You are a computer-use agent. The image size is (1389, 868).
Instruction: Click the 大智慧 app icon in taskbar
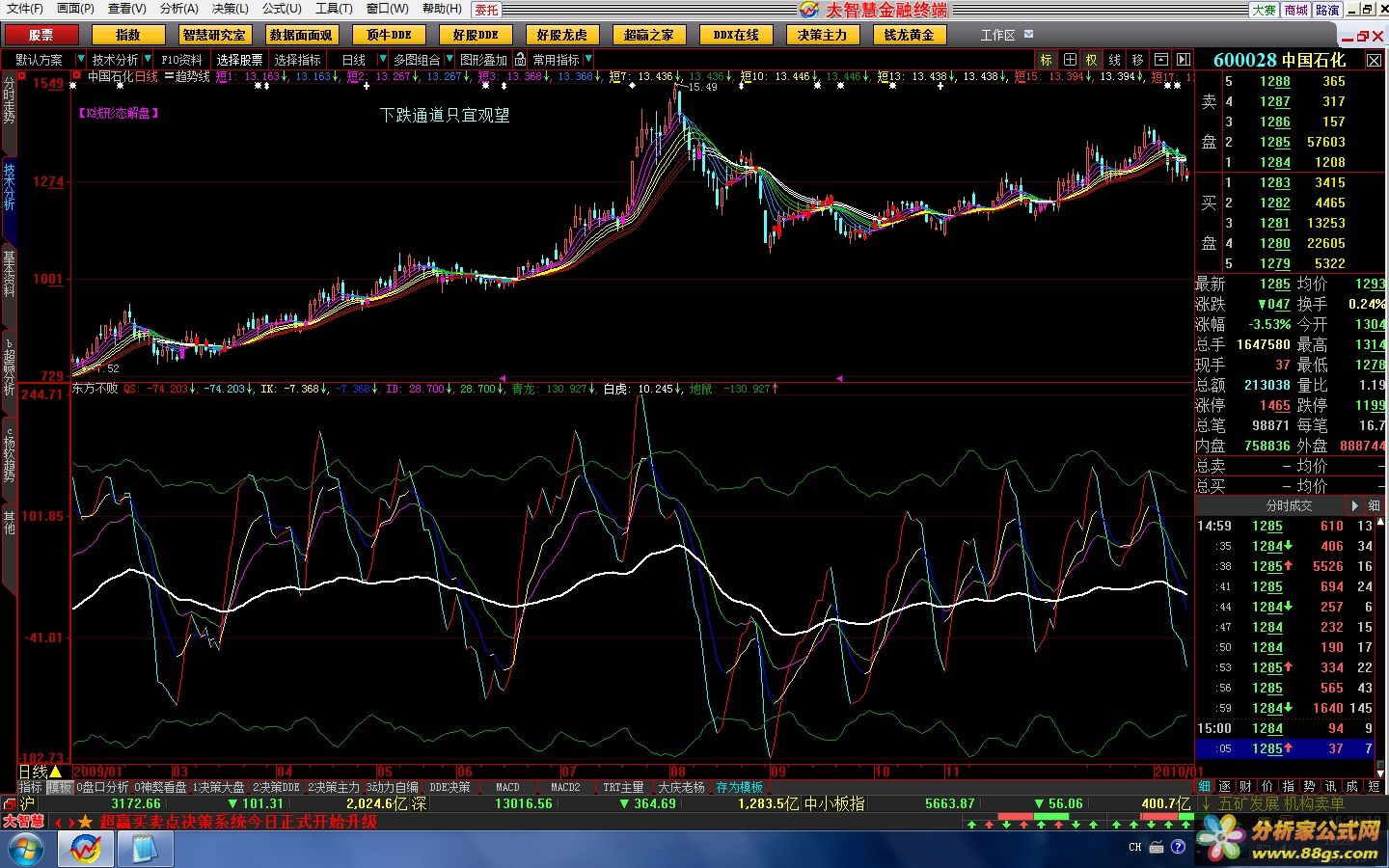87,850
